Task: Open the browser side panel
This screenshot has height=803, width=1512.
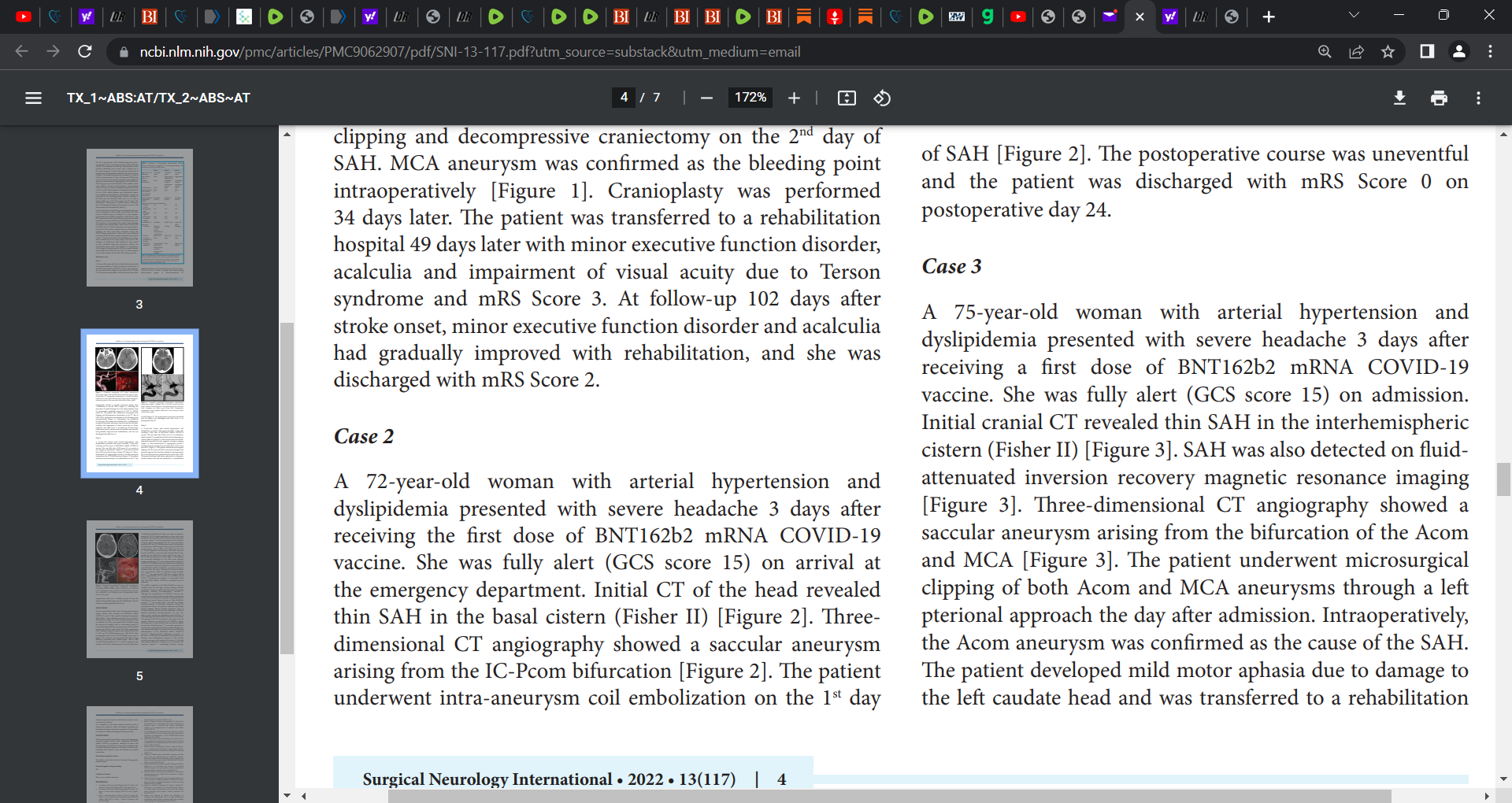Action: coord(1426,51)
